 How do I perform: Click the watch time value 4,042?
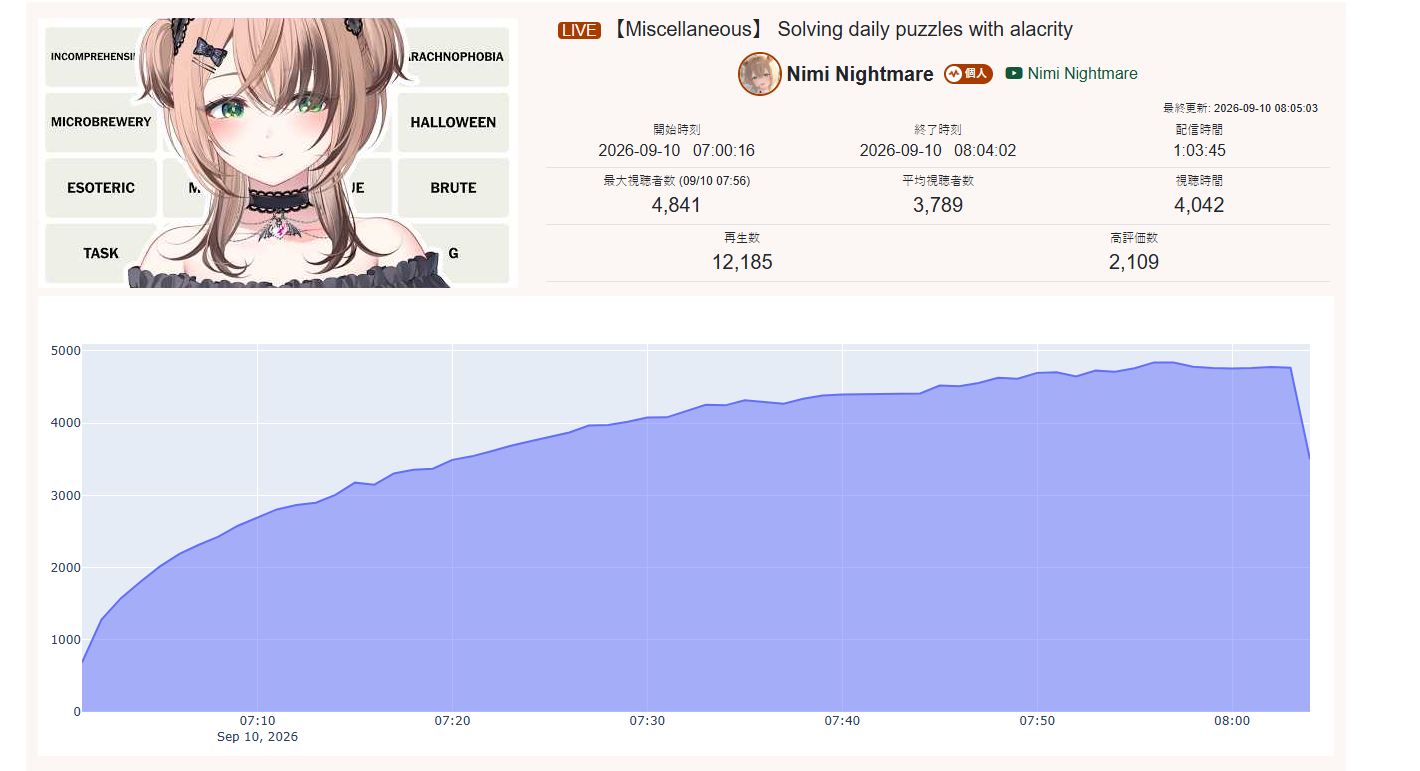tap(1199, 205)
